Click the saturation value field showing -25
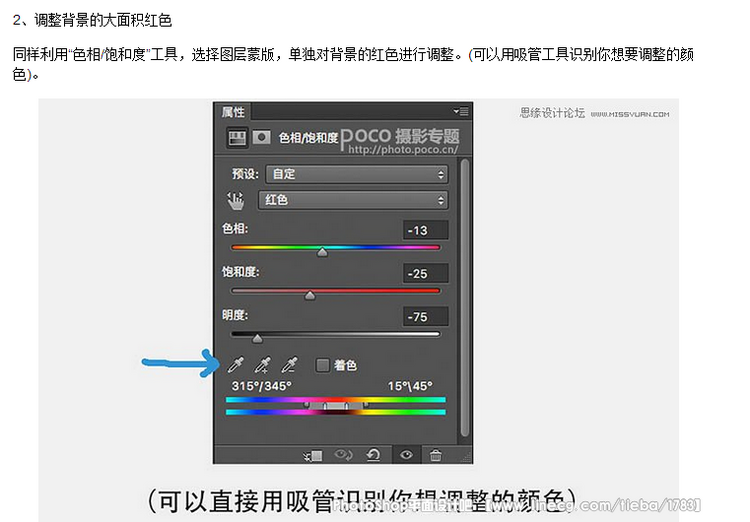The height and width of the screenshot is (522, 750). 425,274
